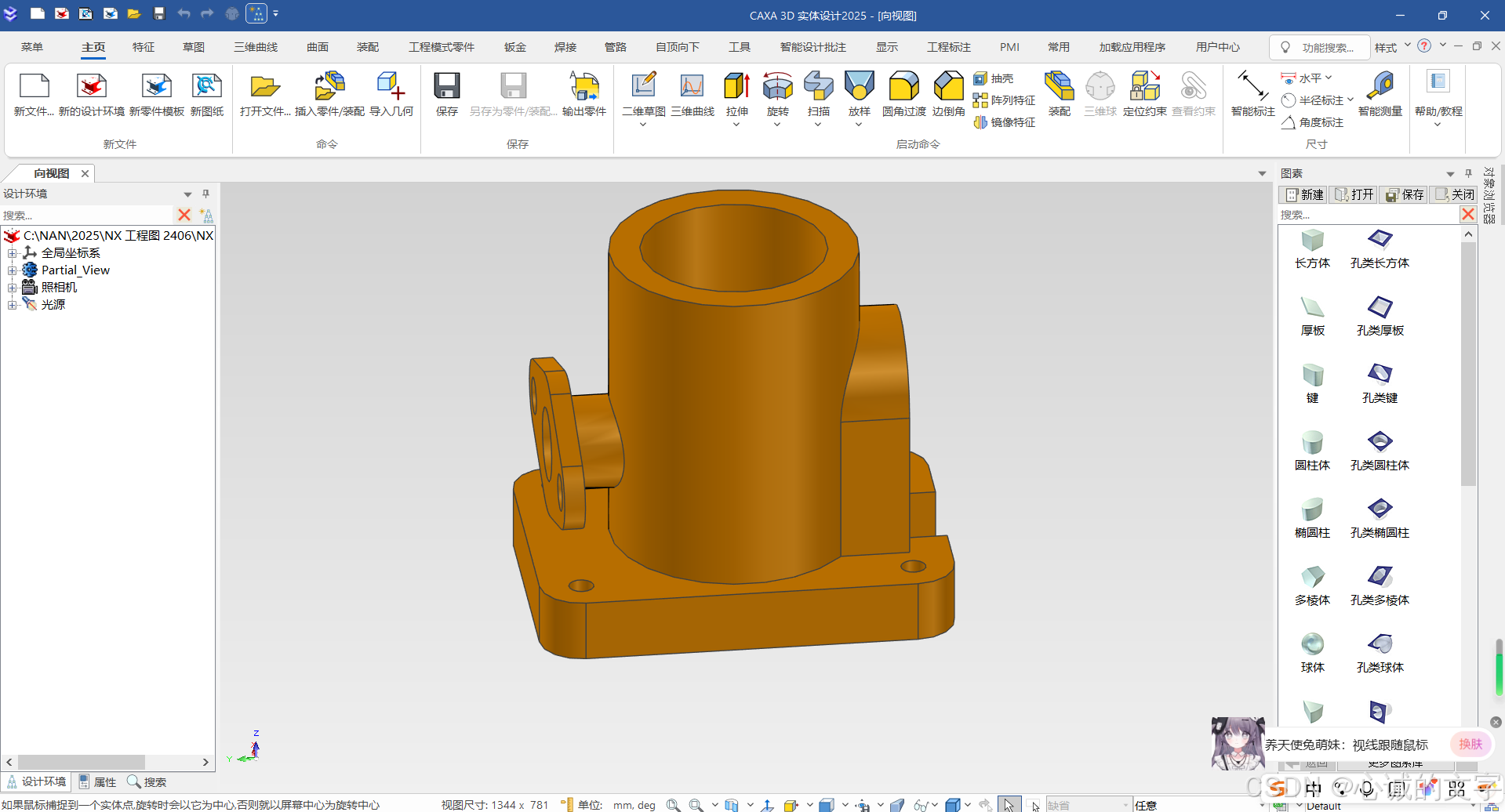Start a 二维草图 2D sketch

[643, 86]
